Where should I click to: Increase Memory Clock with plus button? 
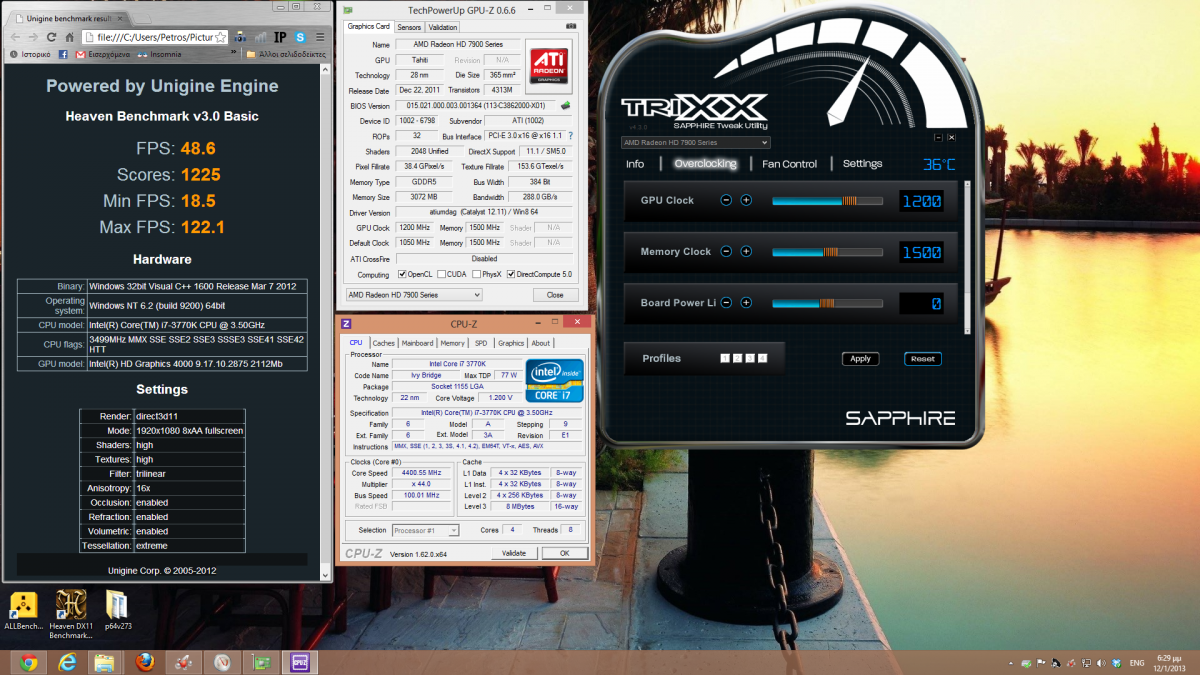(746, 251)
